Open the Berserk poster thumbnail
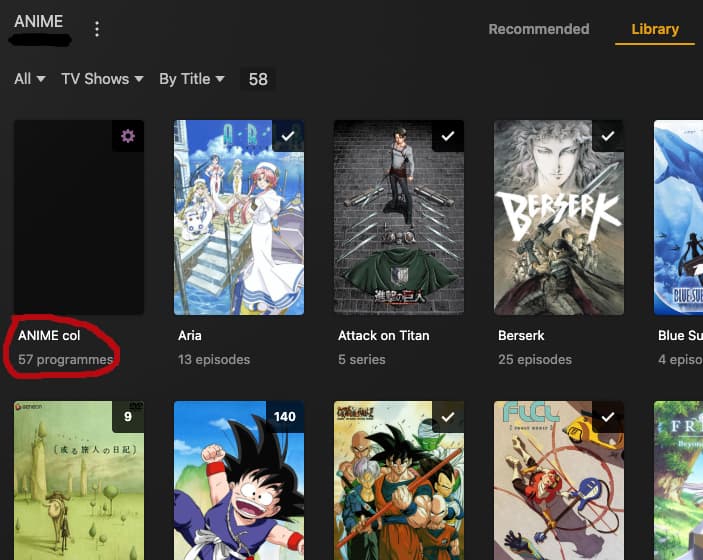The image size is (703, 560). click(559, 217)
